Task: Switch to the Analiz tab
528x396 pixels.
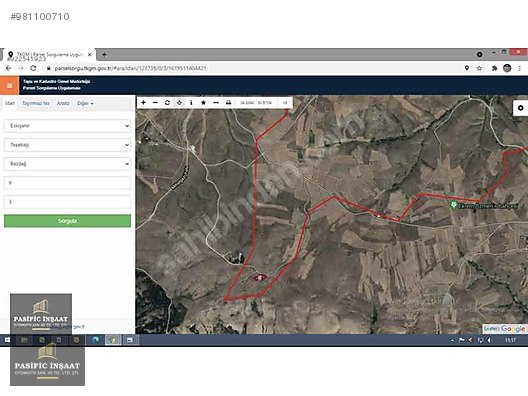Action: pyautogui.click(x=63, y=103)
